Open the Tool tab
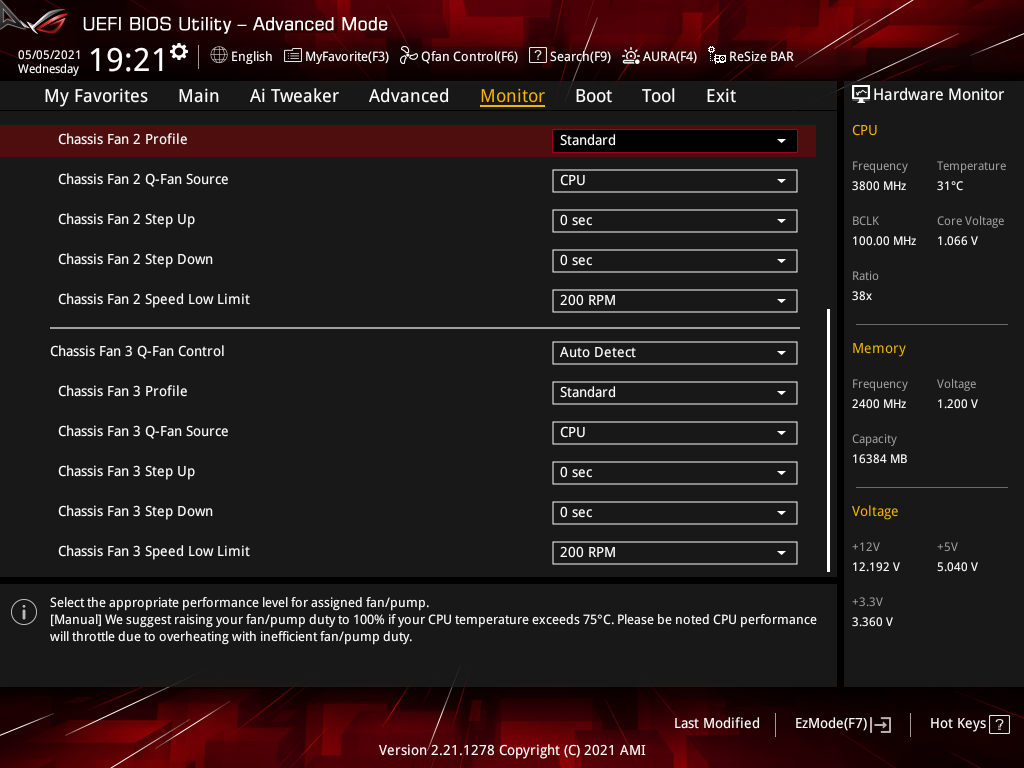The width and height of the screenshot is (1024, 768). [658, 96]
